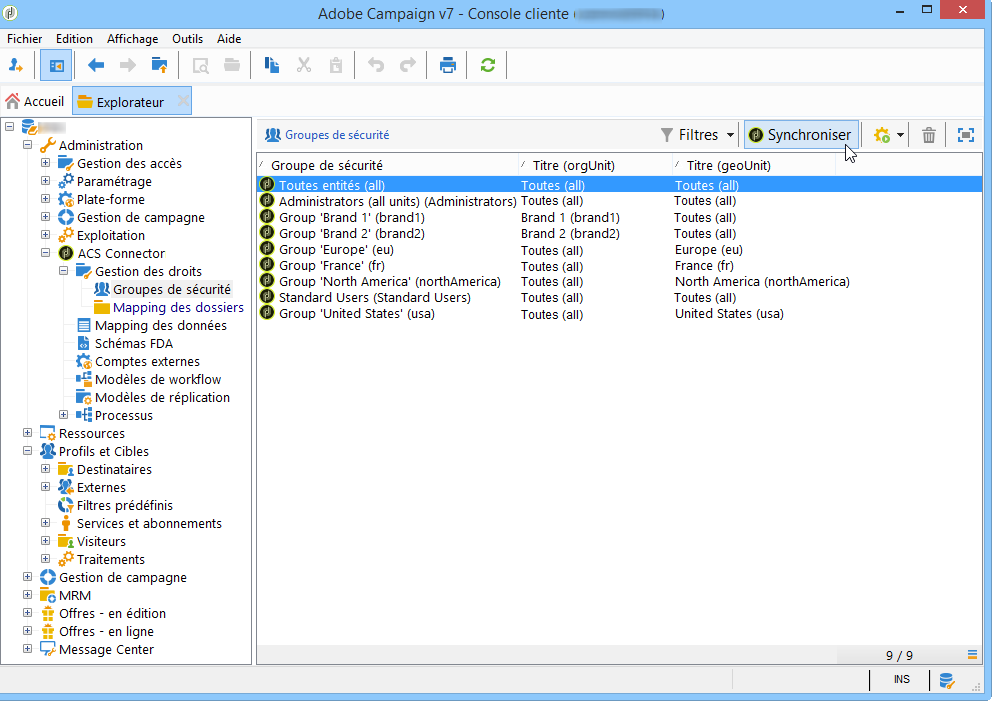
Task: Sort by Groupe de sécurité column header
Action: coord(327,165)
